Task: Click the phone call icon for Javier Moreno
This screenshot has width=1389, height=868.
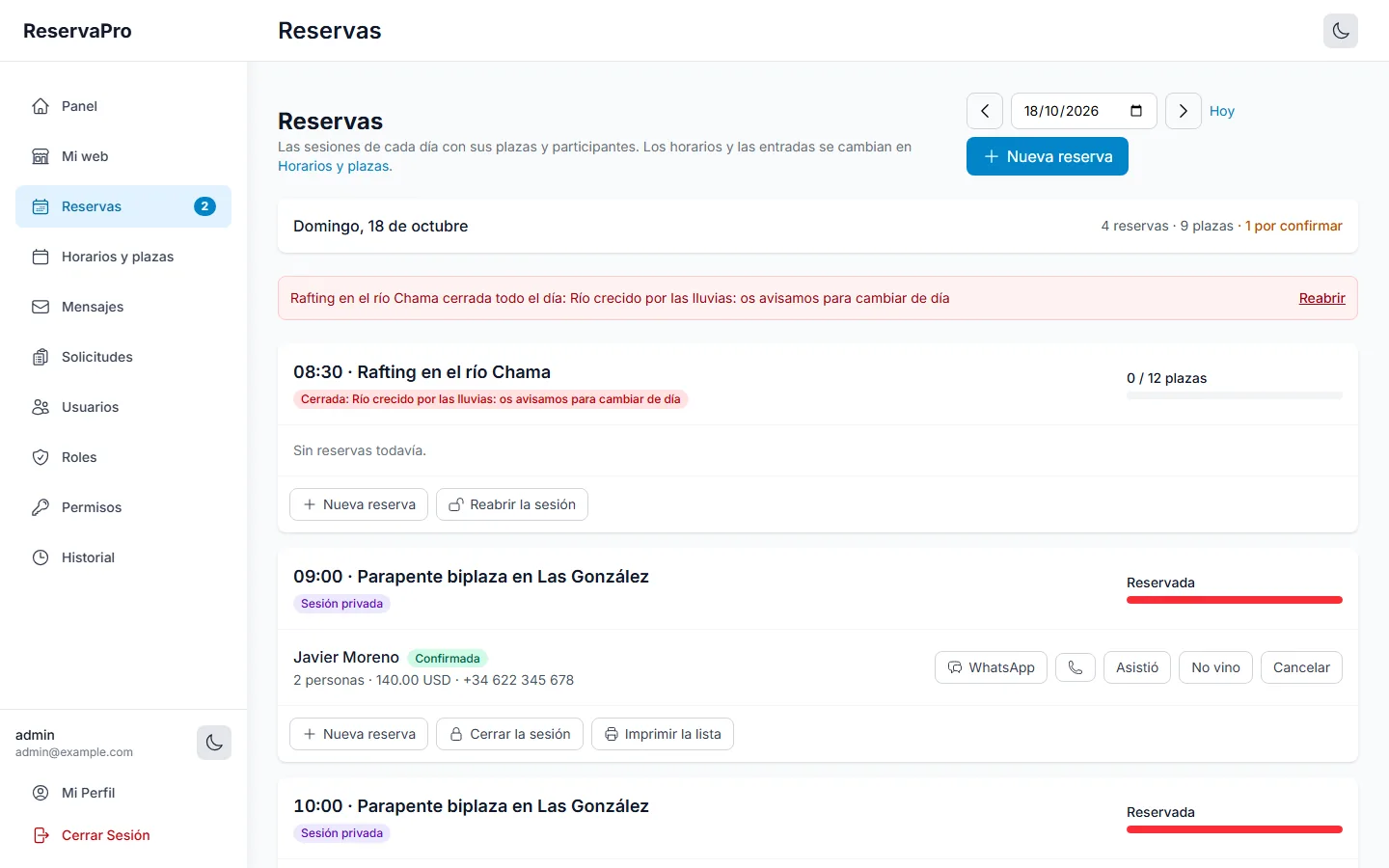Action: (1076, 667)
